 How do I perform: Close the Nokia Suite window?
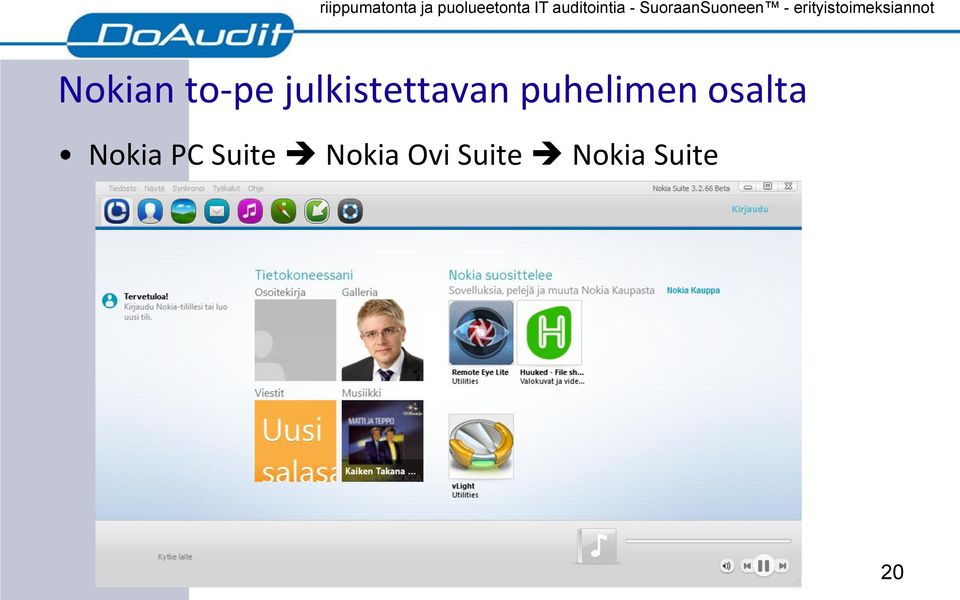coord(789,186)
